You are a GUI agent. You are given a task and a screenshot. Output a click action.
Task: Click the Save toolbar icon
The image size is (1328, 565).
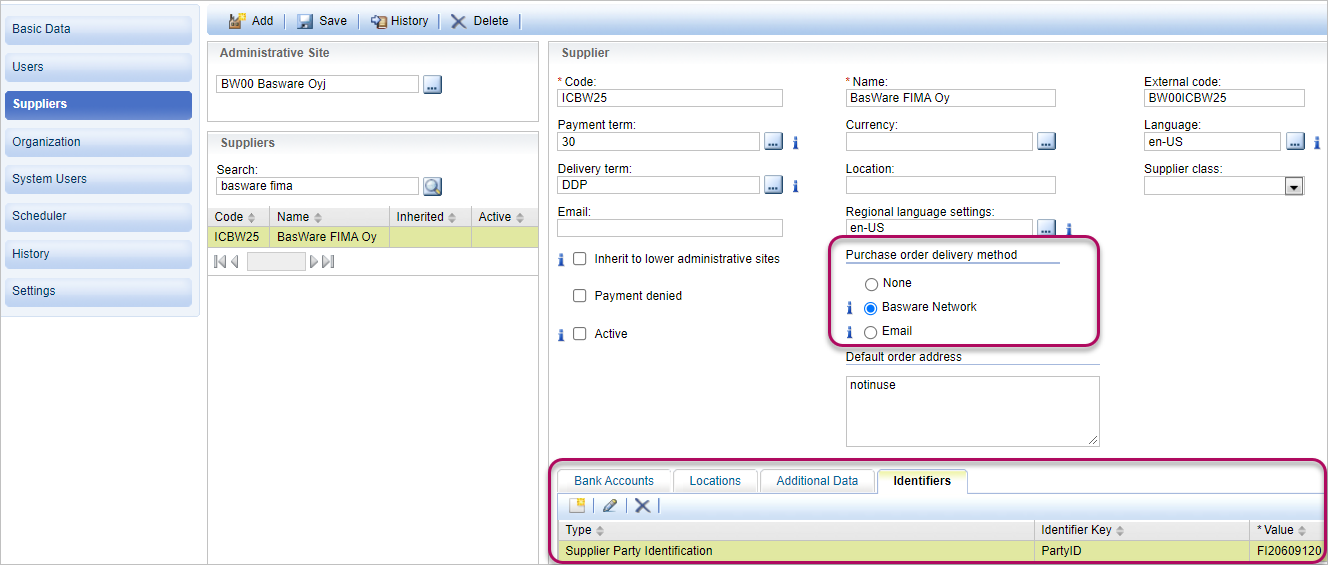click(305, 21)
